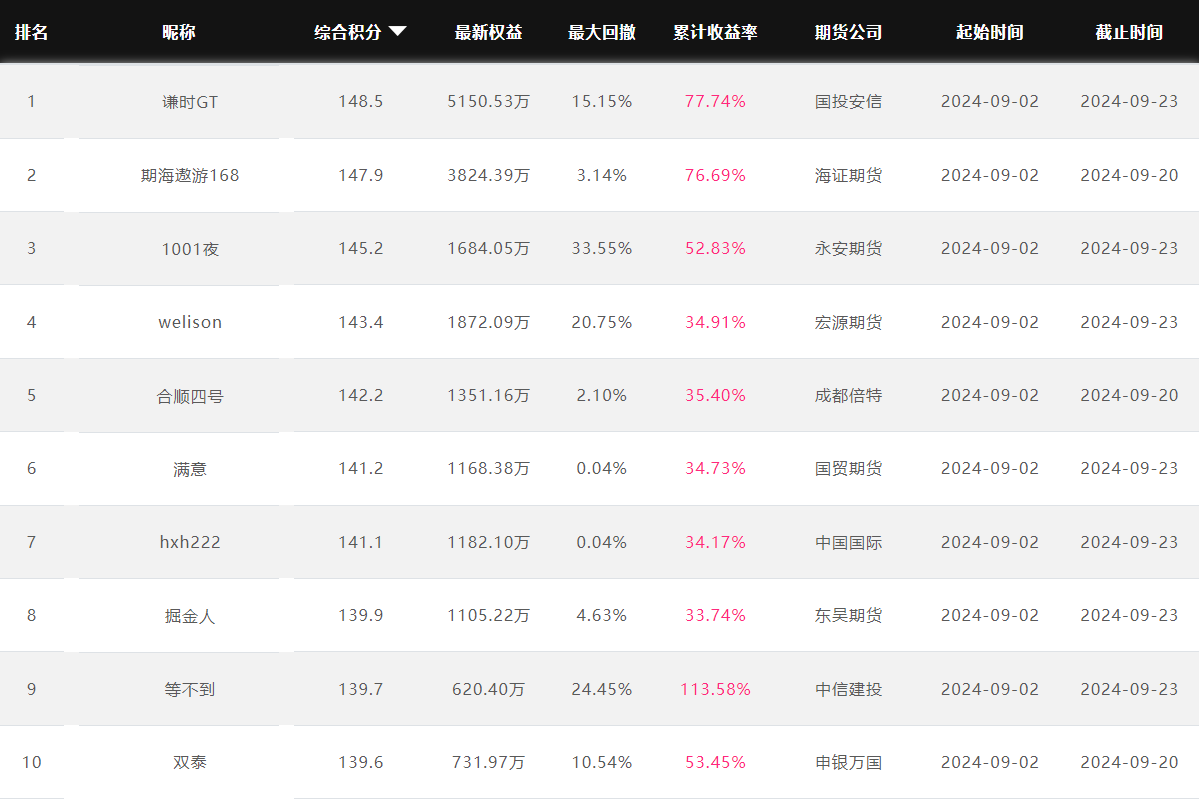Viewport: 1199px width, 799px height.
Task: Click futures company 宏源期货
Action: tap(848, 322)
